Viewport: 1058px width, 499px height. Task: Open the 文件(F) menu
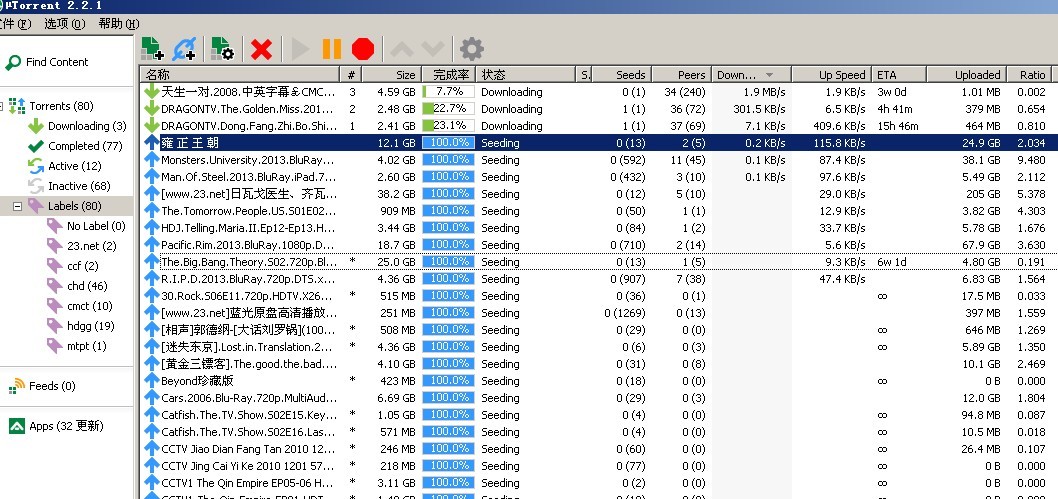click(16, 24)
